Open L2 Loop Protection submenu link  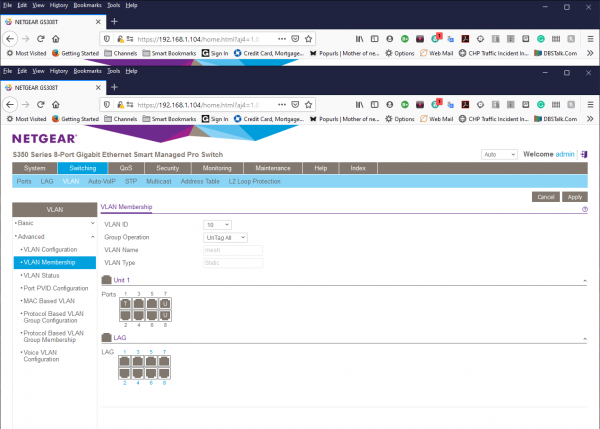pyautogui.click(x=254, y=181)
